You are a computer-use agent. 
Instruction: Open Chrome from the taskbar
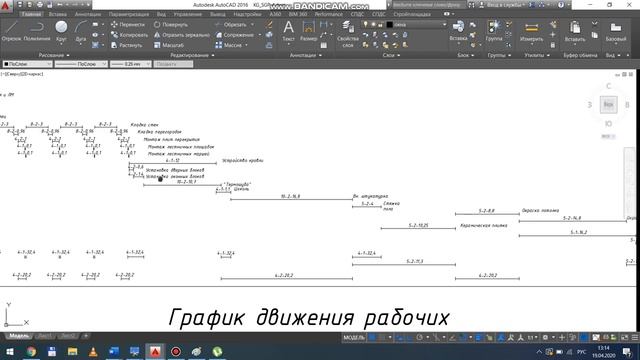31,351
